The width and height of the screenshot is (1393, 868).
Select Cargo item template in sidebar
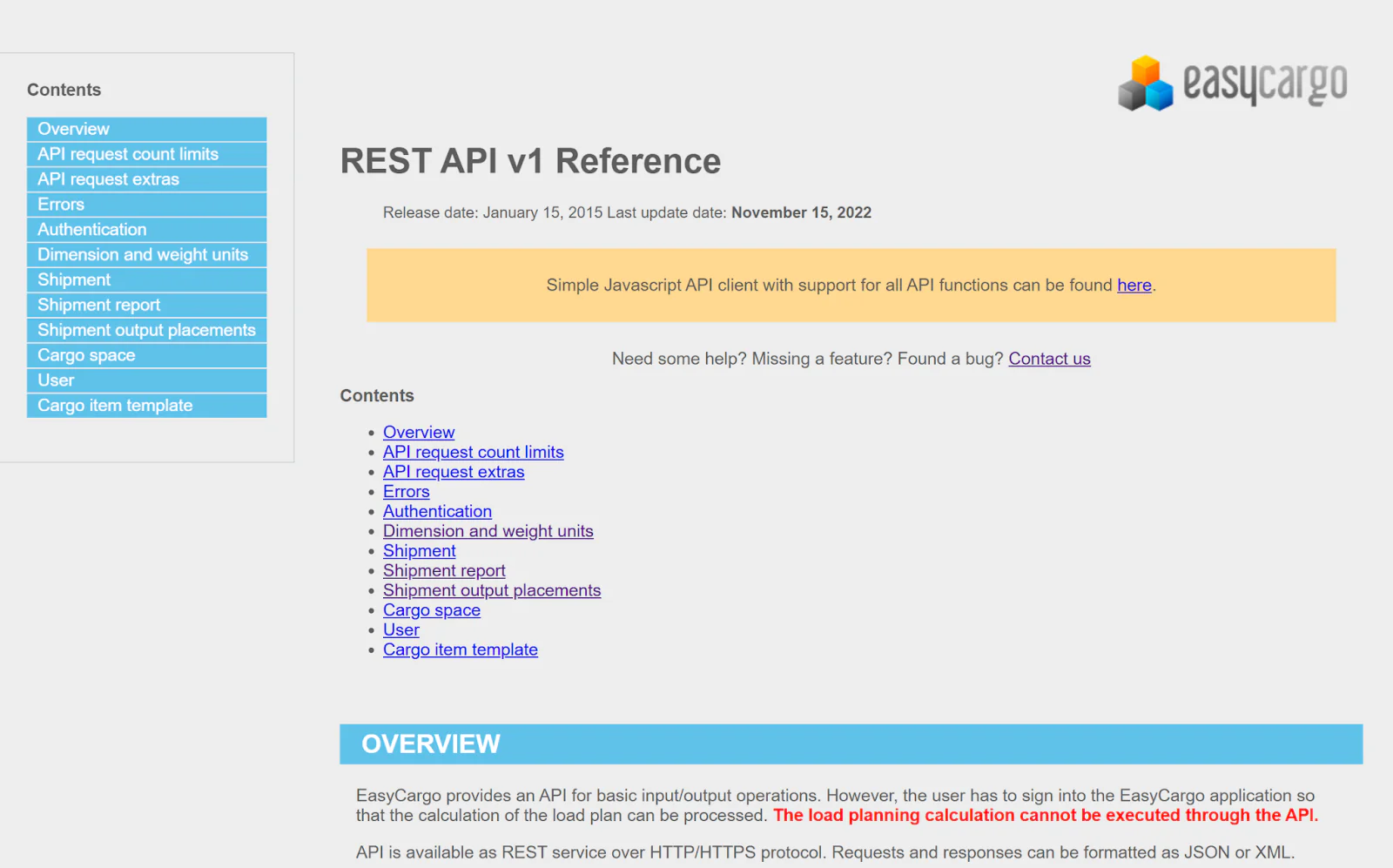(x=146, y=407)
